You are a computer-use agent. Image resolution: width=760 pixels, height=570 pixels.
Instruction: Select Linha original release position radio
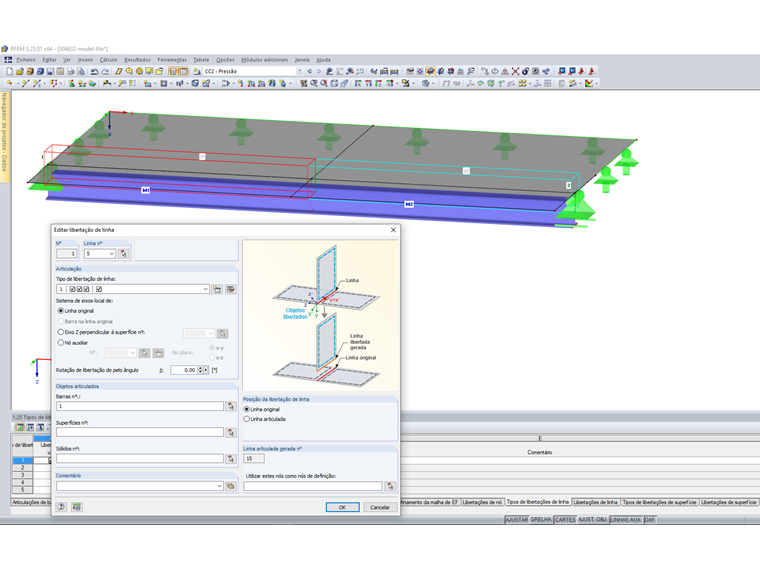(246, 410)
